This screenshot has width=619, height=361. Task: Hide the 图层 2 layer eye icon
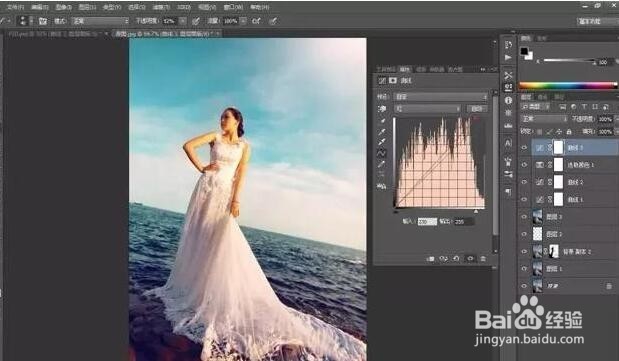point(524,234)
